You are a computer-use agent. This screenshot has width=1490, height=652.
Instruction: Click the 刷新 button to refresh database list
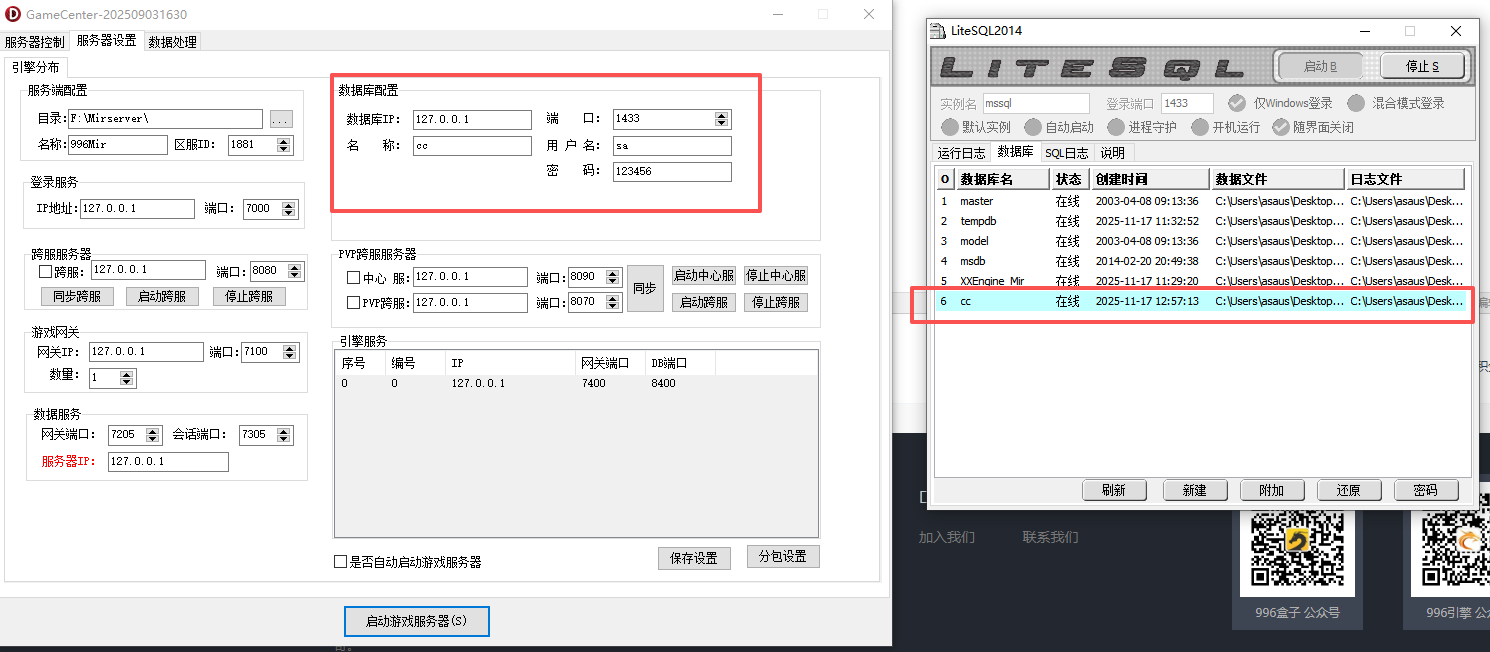1114,490
